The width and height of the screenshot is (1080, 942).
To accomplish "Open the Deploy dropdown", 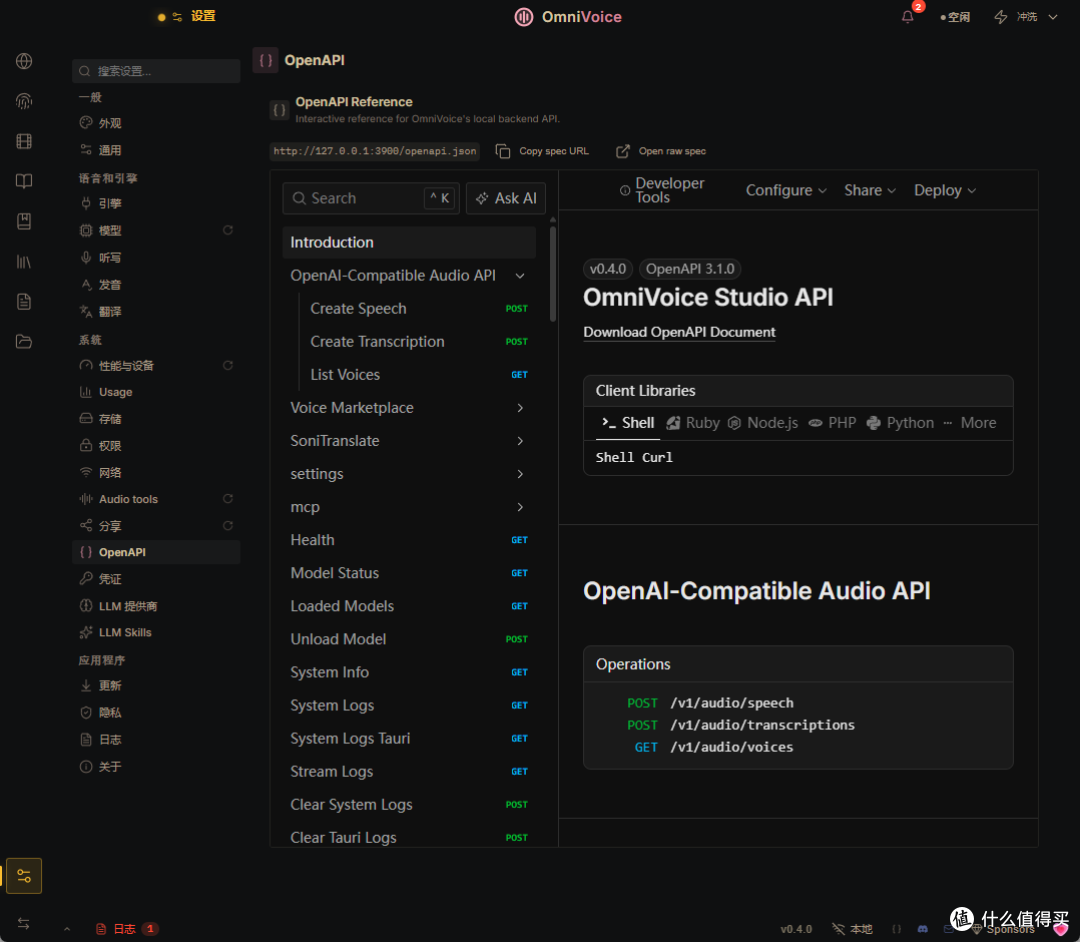I will (x=945, y=190).
